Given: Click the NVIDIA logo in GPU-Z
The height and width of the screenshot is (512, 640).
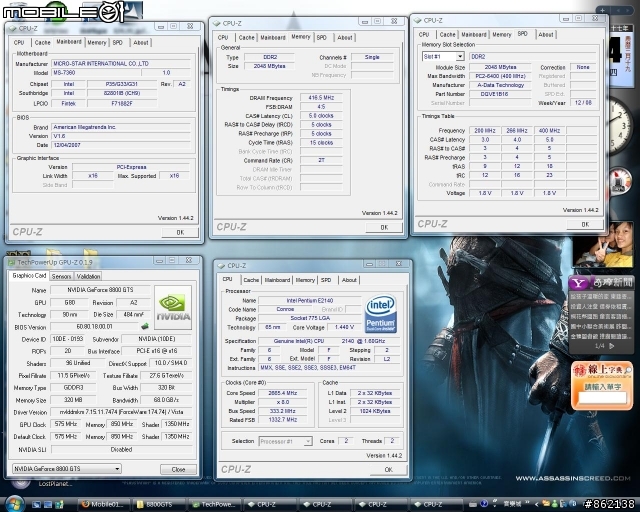Looking at the screenshot, I should pos(173,307).
